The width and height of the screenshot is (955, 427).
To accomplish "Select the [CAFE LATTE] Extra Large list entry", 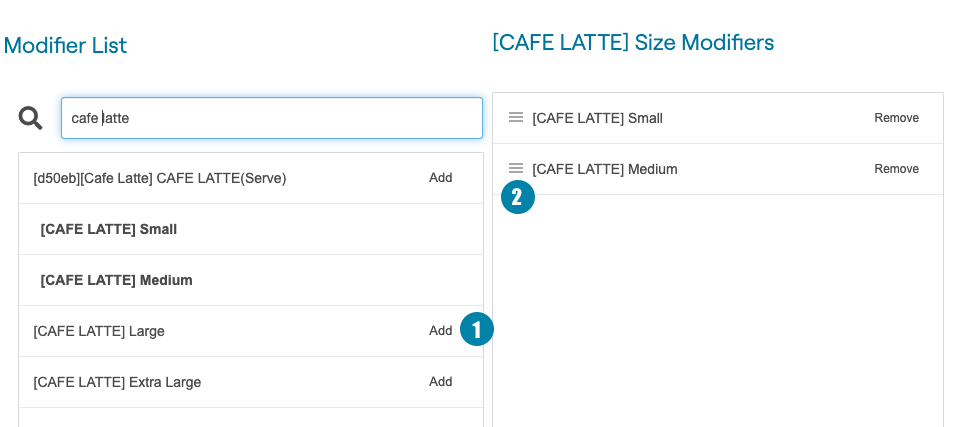I will [117, 382].
